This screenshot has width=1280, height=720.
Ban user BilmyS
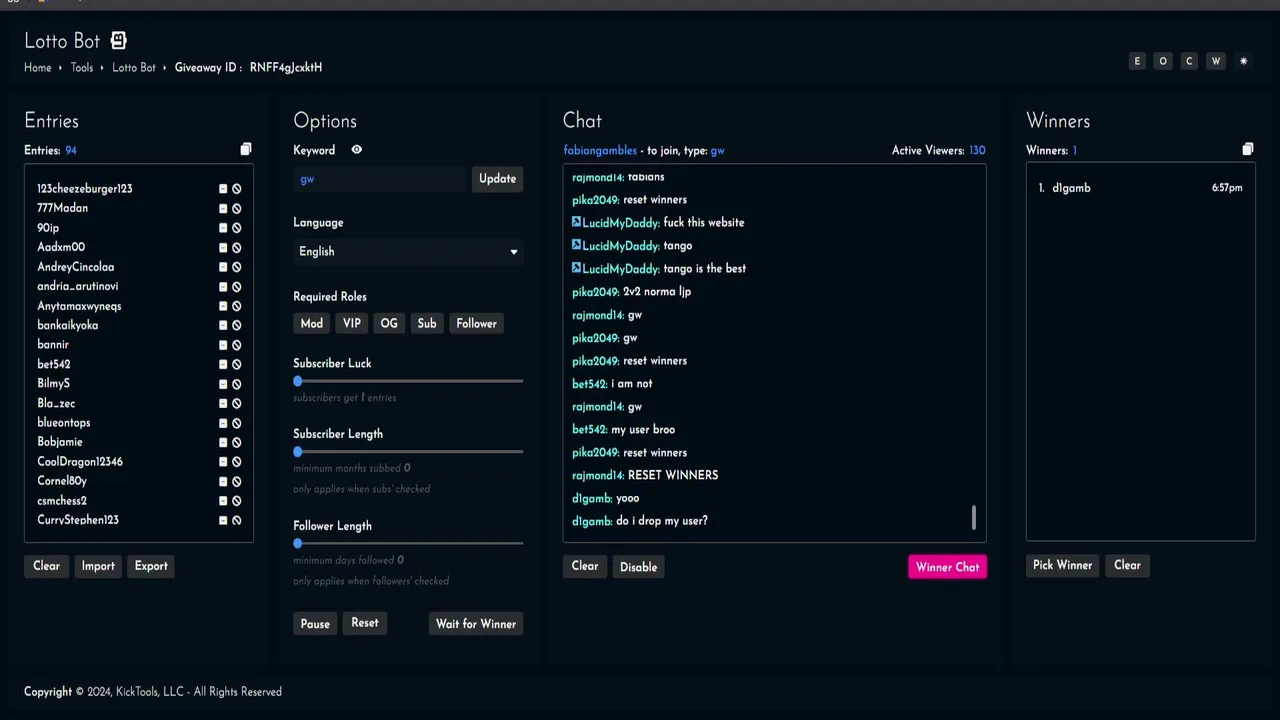(237, 384)
